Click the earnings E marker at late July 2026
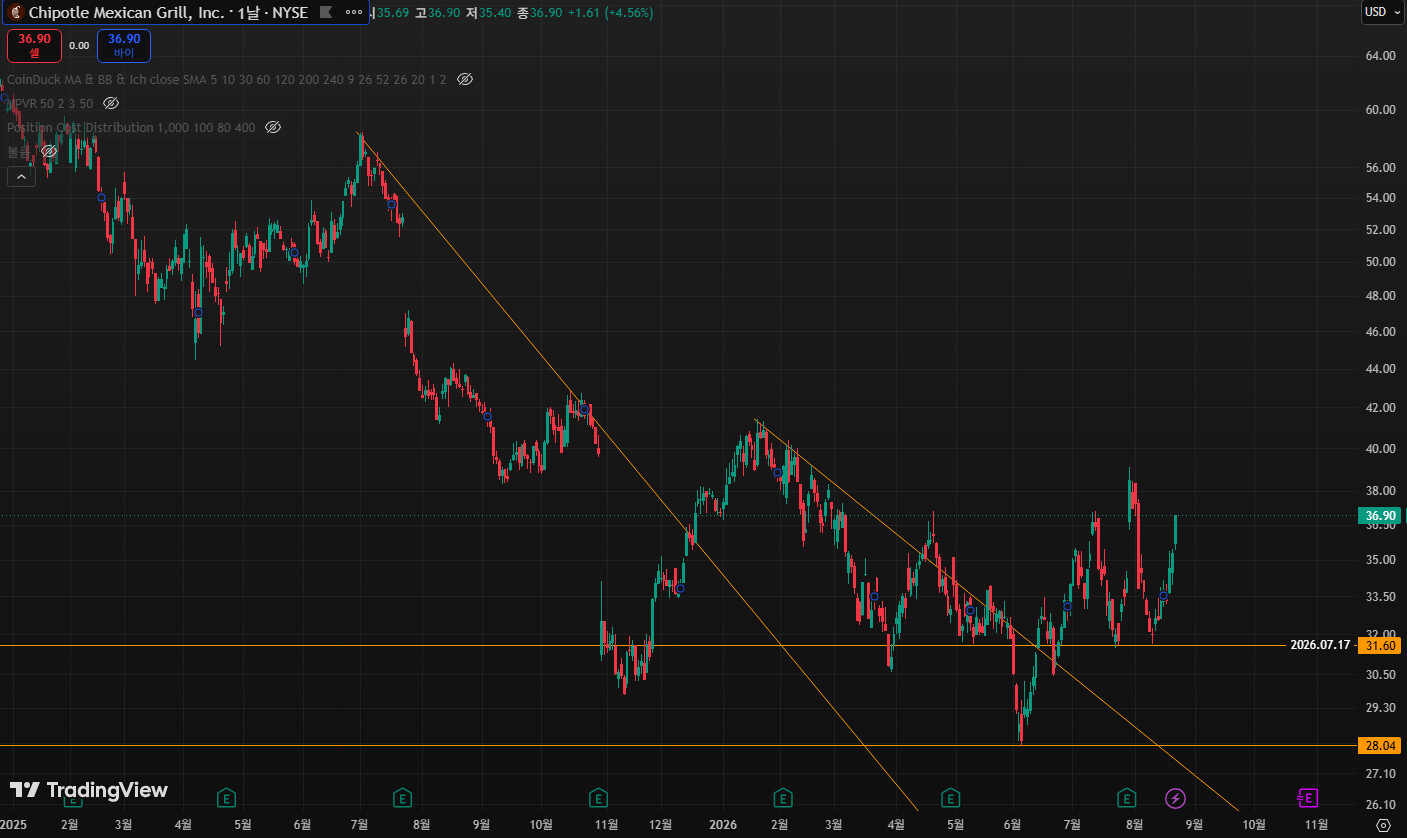 pyautogui.click(x=1127, y=798)
